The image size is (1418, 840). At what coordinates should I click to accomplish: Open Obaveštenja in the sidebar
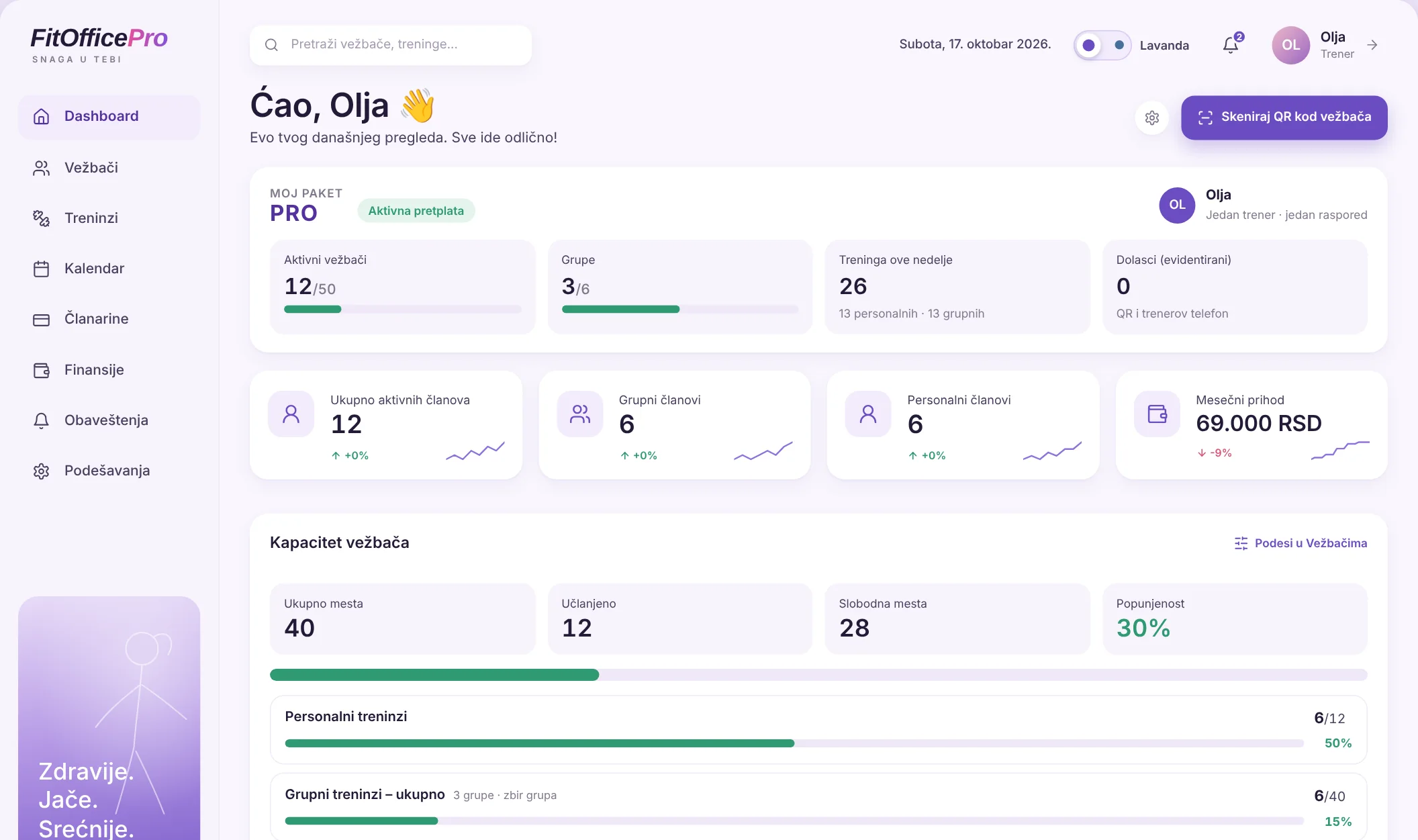(109, 420)
